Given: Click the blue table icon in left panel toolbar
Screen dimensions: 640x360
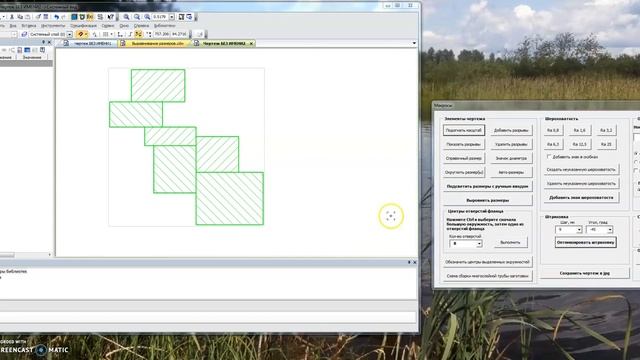Looking at the screenshot, I should (x=27, y=50).
